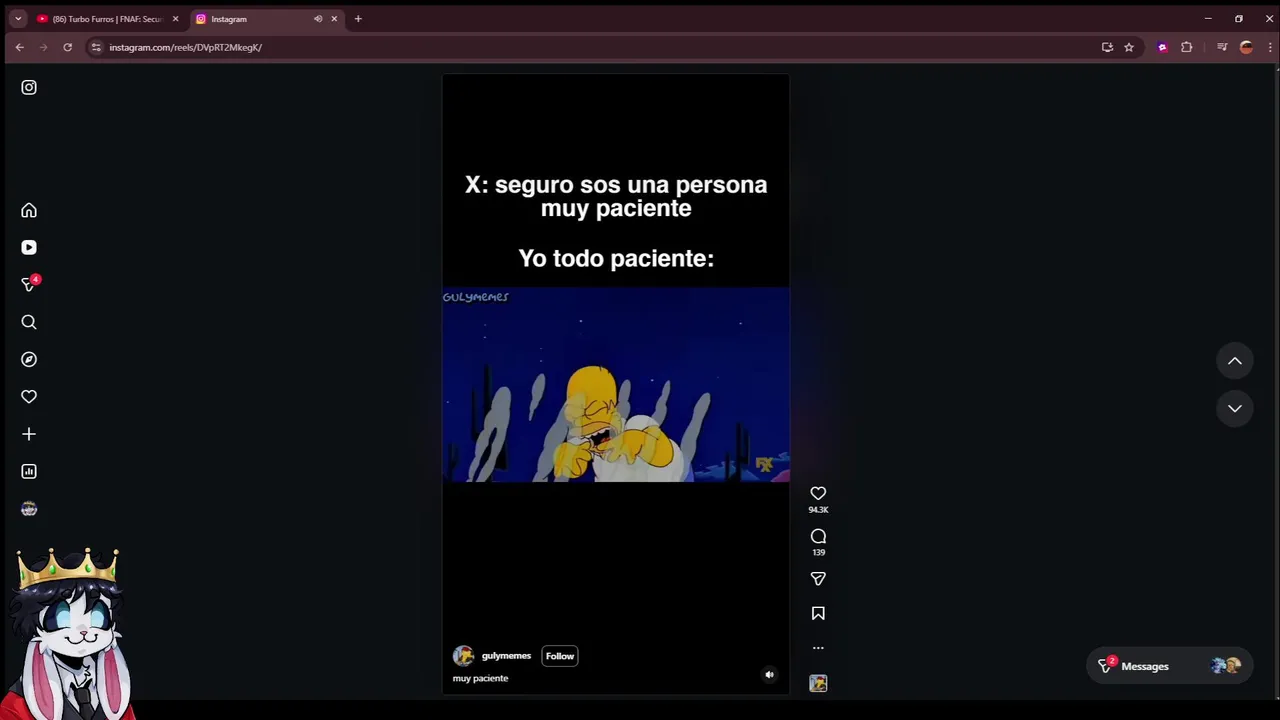Viewport: 1280px width, 720px height.
Task: Open the media controls toolbar button
Action: coord(1222,47)
